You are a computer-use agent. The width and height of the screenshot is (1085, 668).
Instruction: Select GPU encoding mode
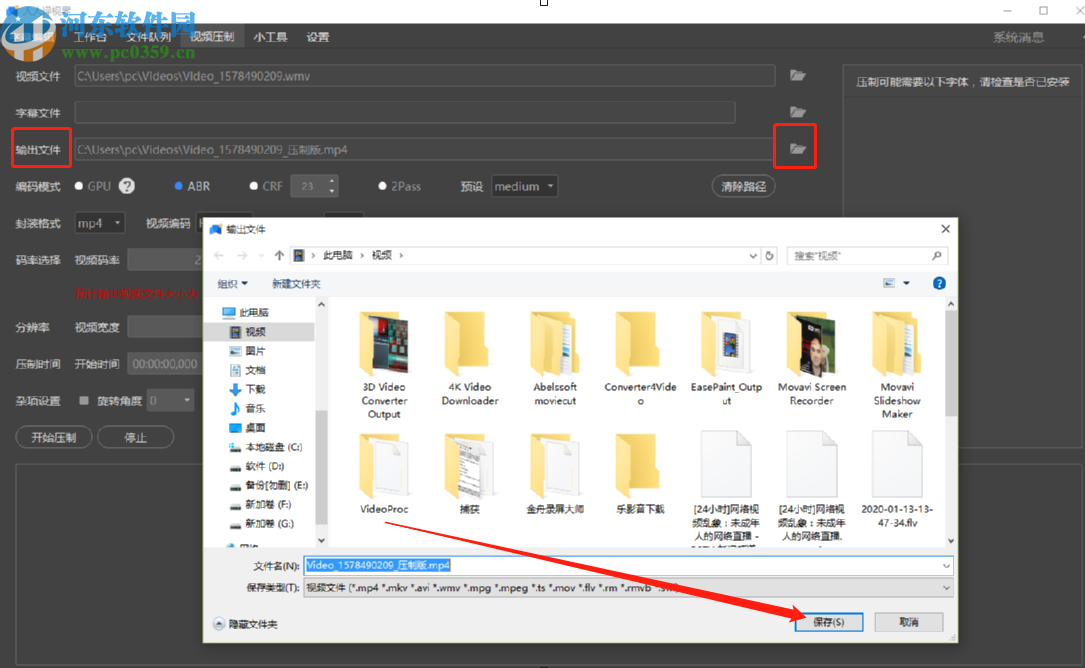pos(79,186)
